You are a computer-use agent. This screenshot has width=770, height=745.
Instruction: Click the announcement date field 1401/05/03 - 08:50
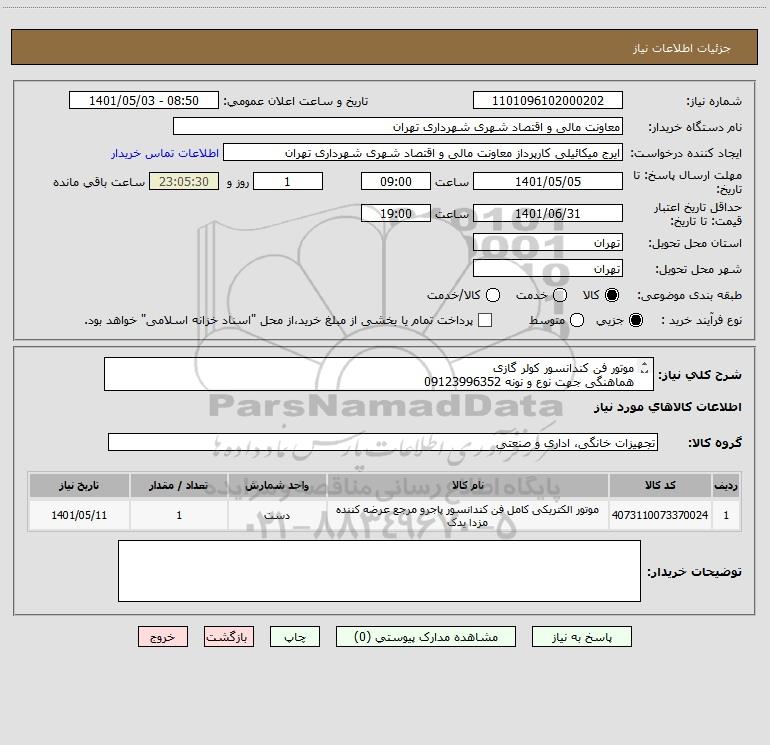pos(144,101)
